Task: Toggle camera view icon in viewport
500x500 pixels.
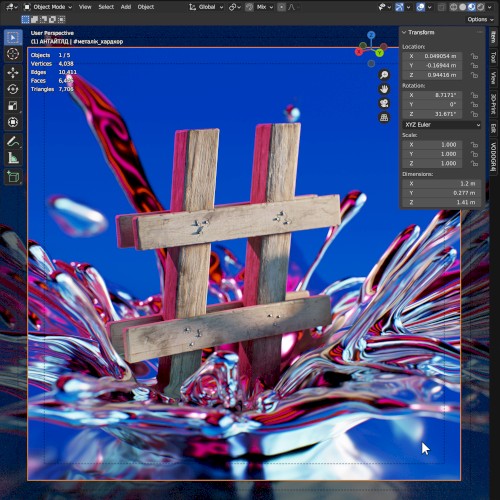Action: click(384, 103)
